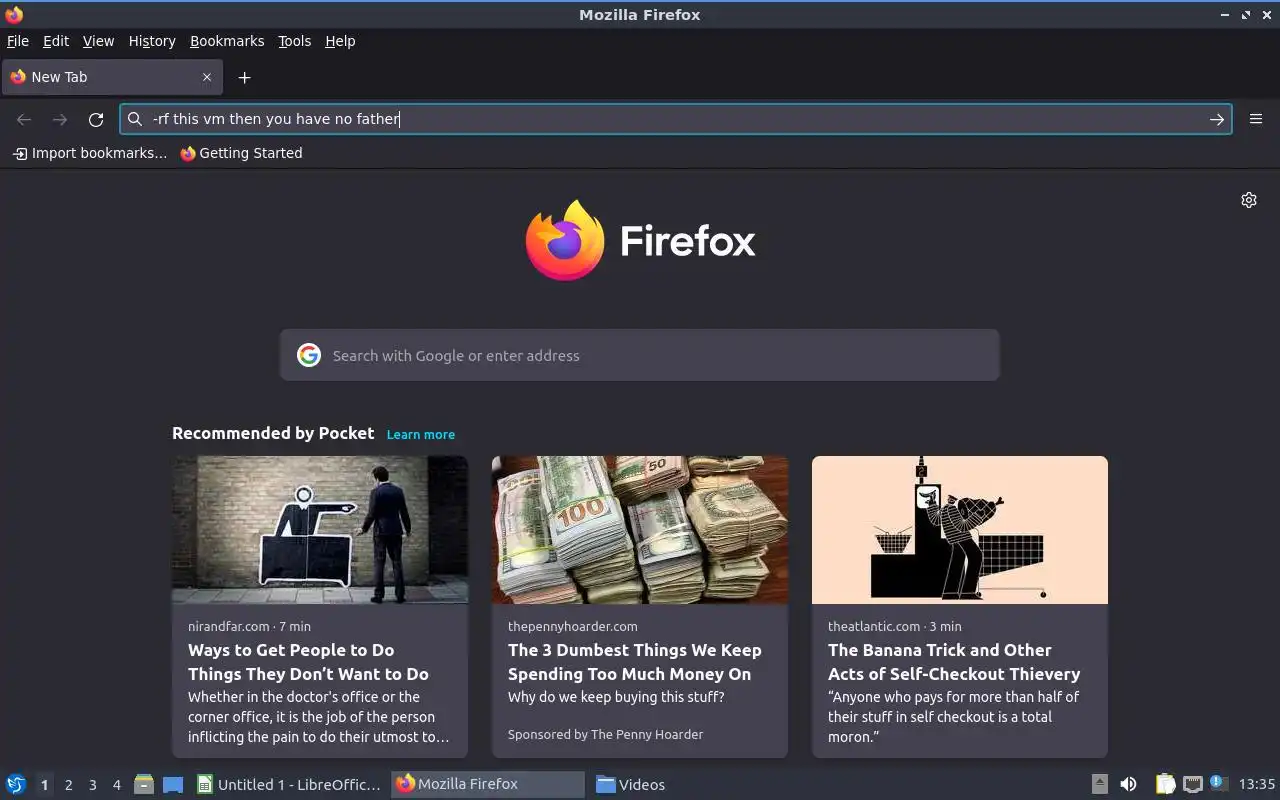
Task: Switch to Videos folder taskbar window
Action: click(x=631, y=784)
